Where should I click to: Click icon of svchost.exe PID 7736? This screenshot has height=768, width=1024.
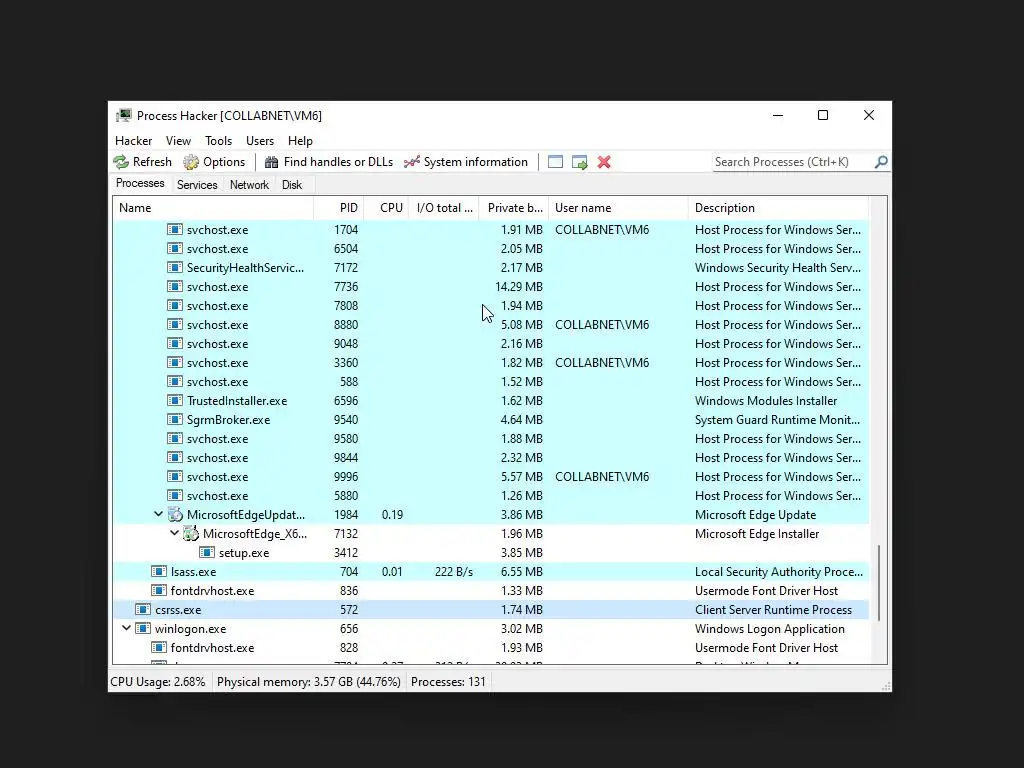point(174,286)
